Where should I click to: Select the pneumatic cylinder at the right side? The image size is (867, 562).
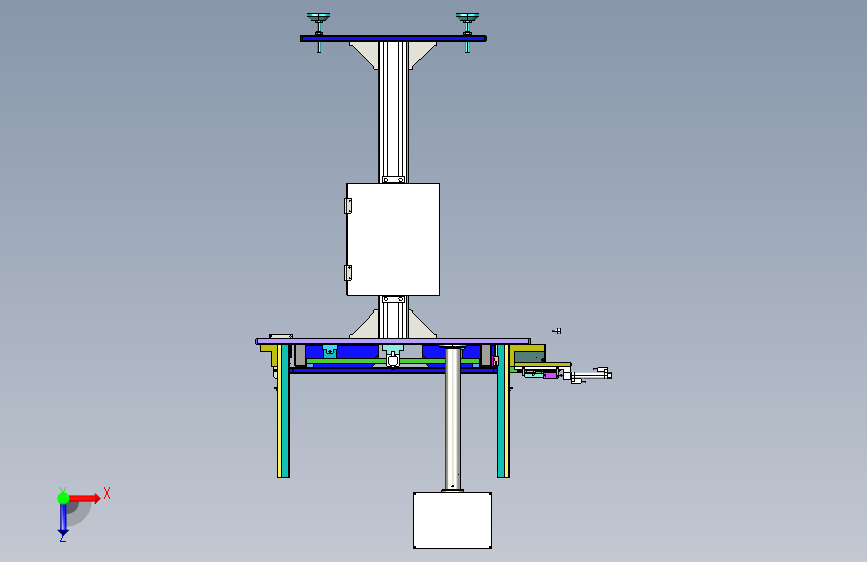pos(591,375)
